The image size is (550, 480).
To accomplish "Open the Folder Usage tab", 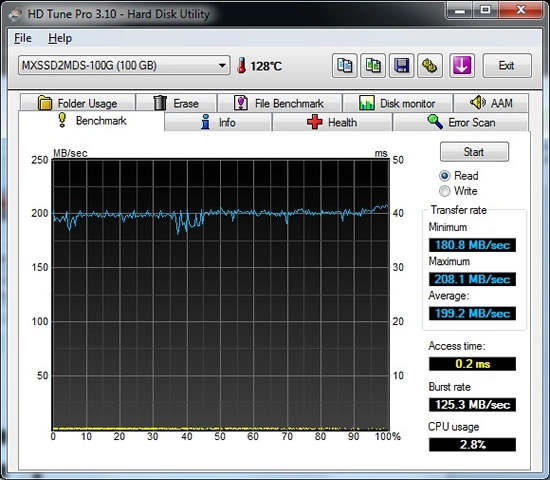I will (78, 103).
